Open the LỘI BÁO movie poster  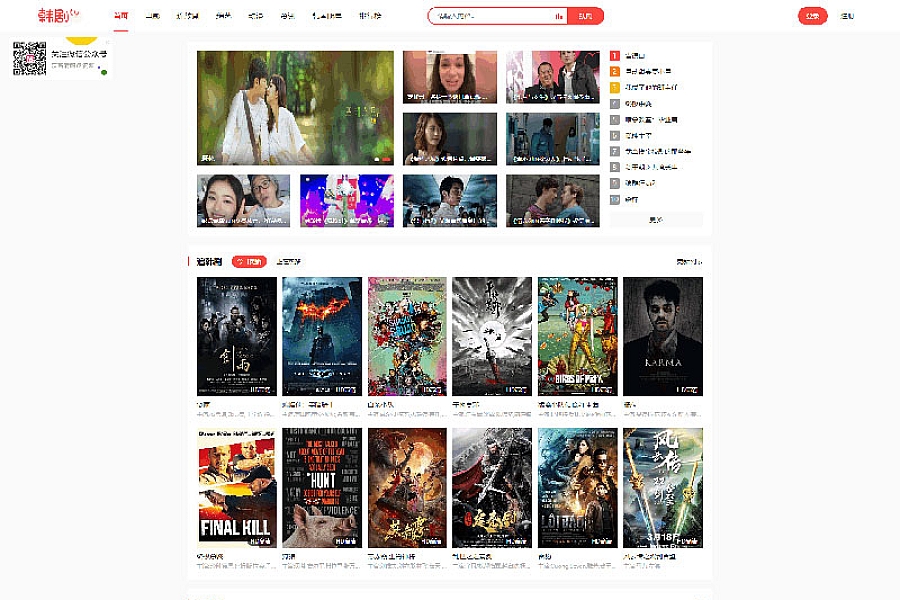click(577, 488)
